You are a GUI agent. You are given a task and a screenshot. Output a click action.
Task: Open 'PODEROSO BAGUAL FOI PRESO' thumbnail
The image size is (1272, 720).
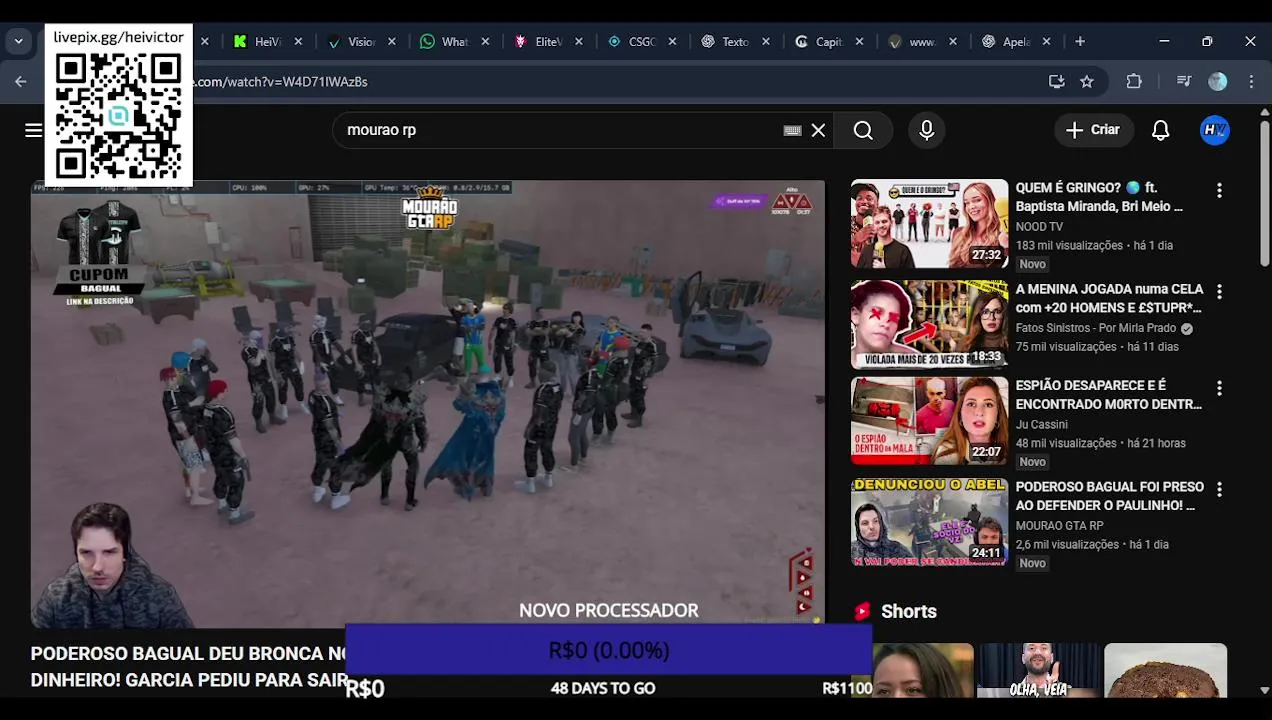point(929,522)
